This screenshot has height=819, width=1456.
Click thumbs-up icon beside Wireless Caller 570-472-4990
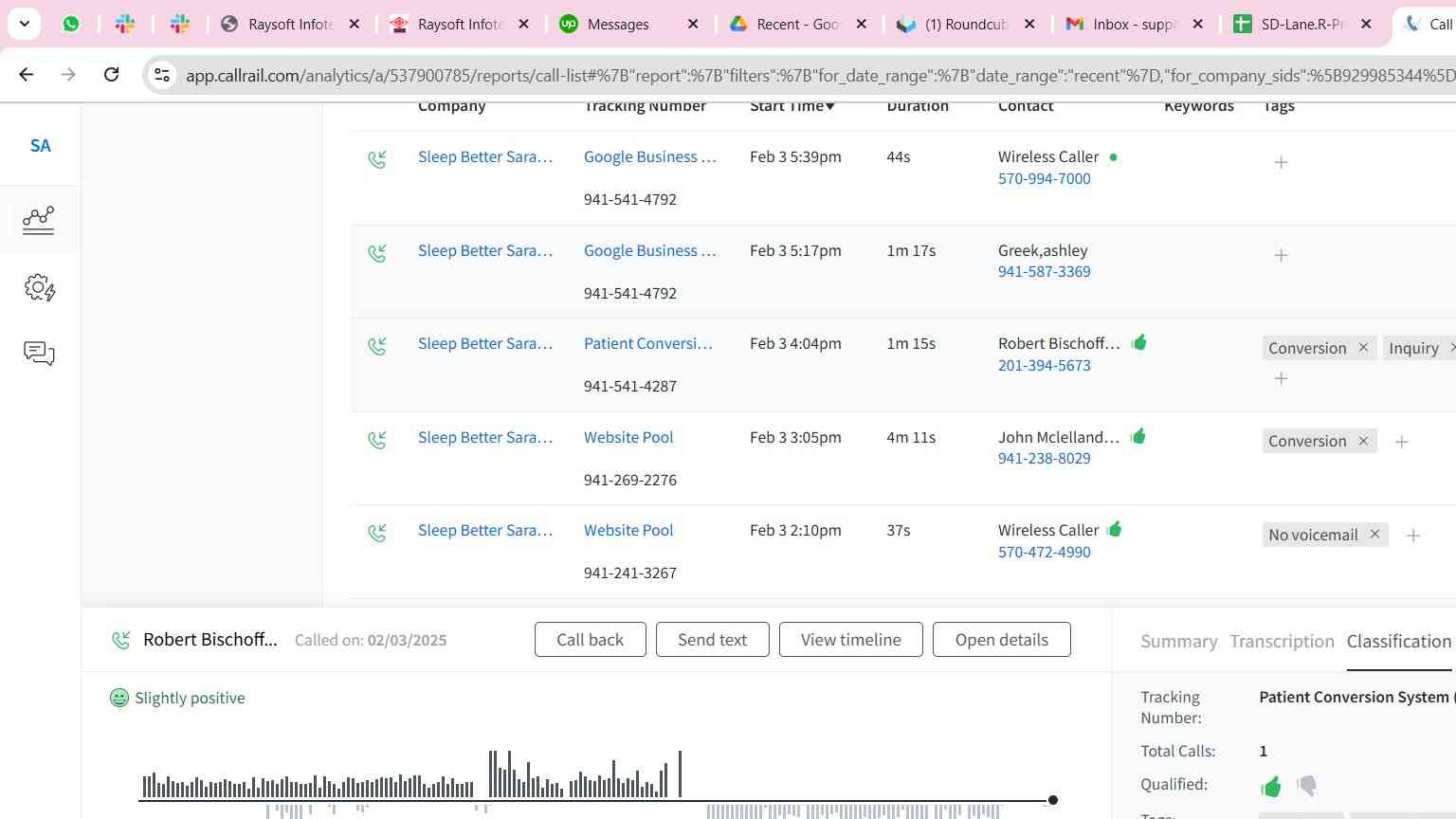pyautogui.click(x=1115, y=529)
